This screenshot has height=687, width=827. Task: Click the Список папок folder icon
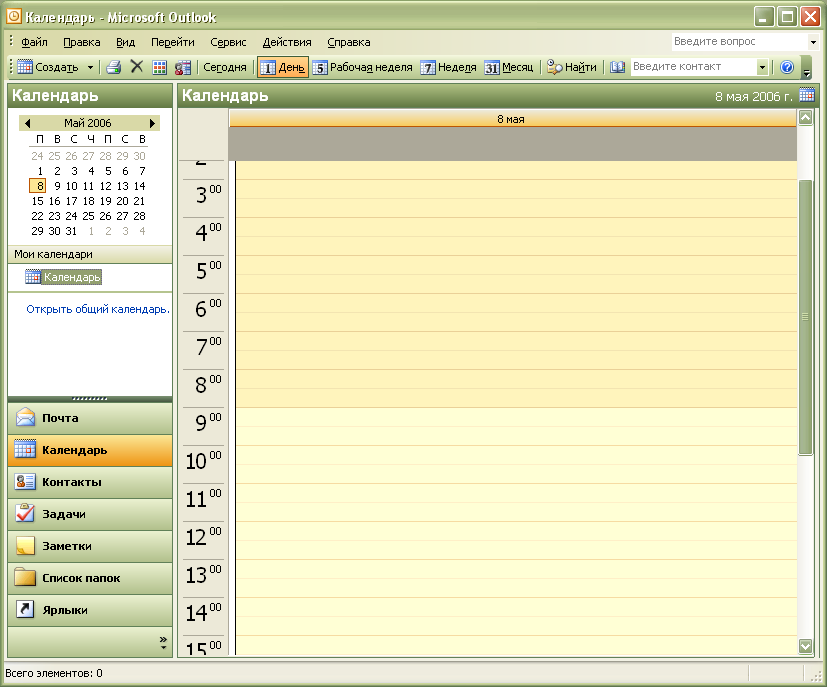(x=25, y=577)
